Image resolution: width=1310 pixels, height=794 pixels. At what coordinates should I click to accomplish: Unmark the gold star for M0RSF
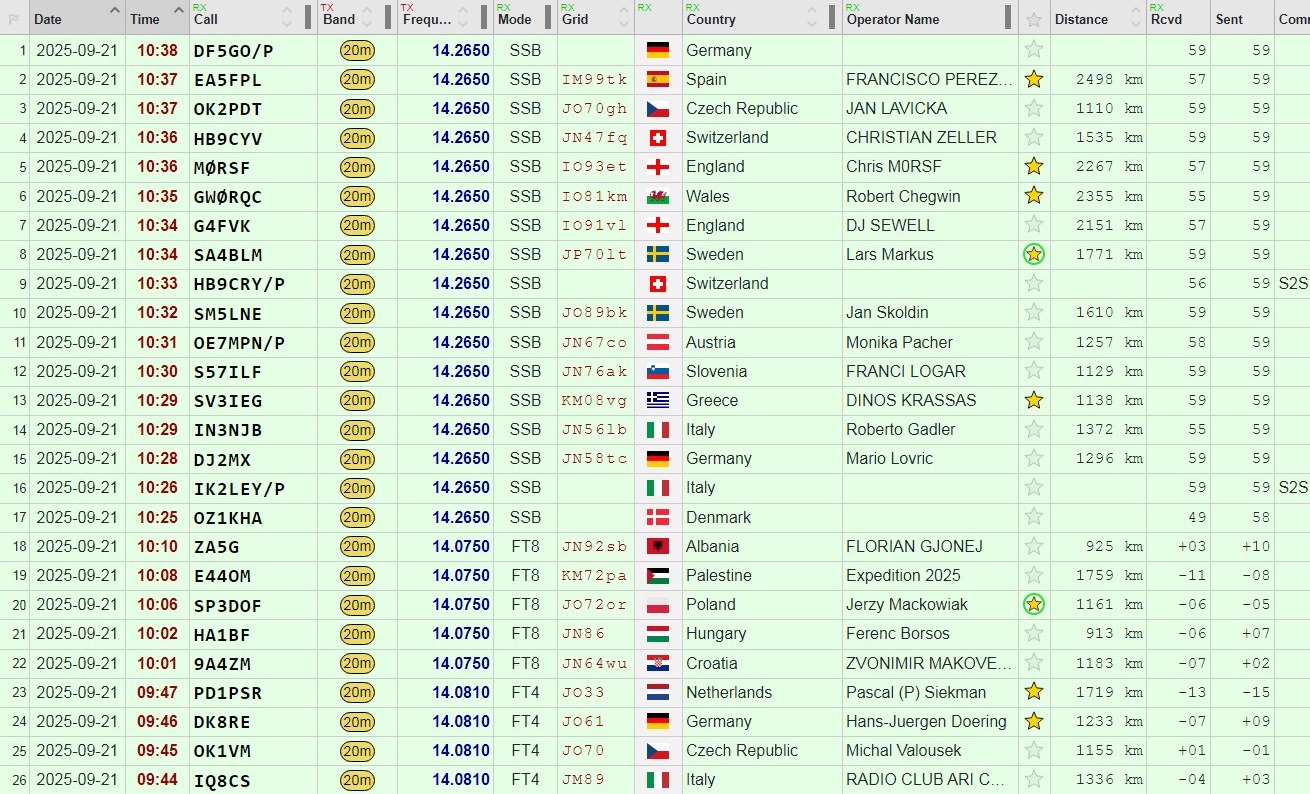(x=1034, y=166)
